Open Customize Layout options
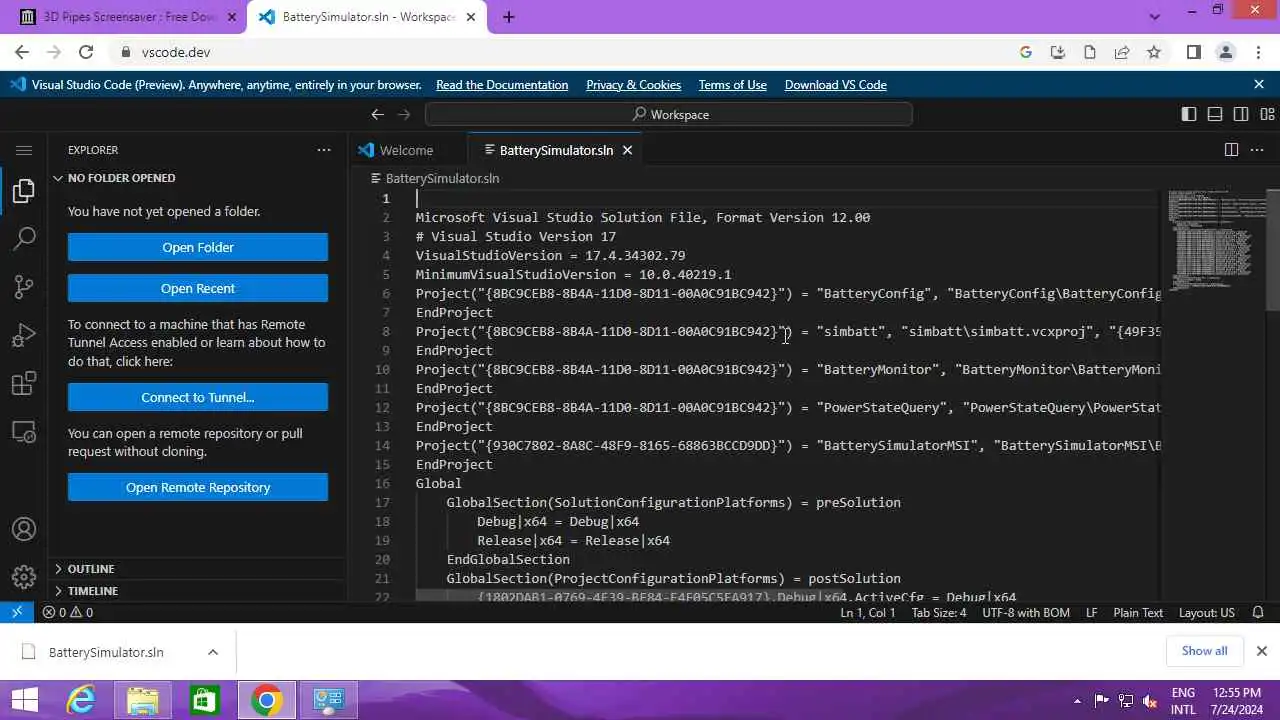 click(1267, 114)
